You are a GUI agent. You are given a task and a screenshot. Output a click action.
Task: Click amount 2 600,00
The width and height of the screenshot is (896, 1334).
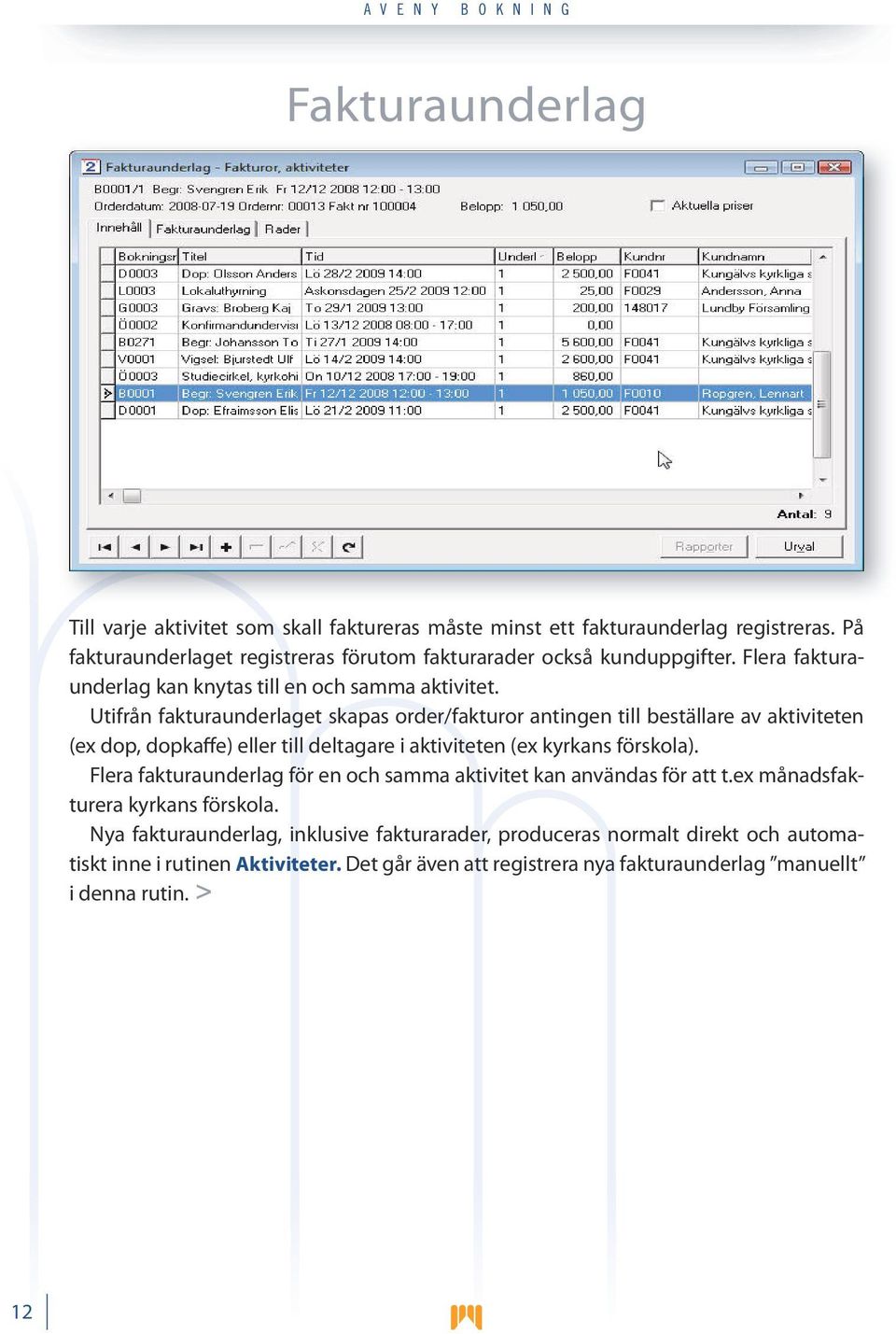coord(586,359)
